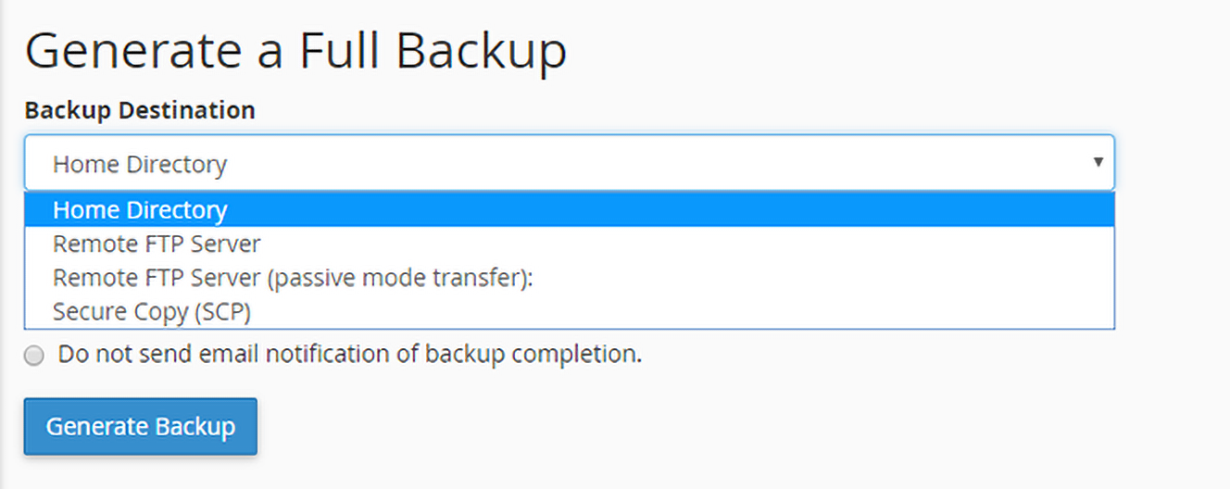Image resolution: width=1230 pixels, height=489 pixels.
Task: Pick Remote FTP Server (passive mode transfer)
Action: tap(292, 278)
